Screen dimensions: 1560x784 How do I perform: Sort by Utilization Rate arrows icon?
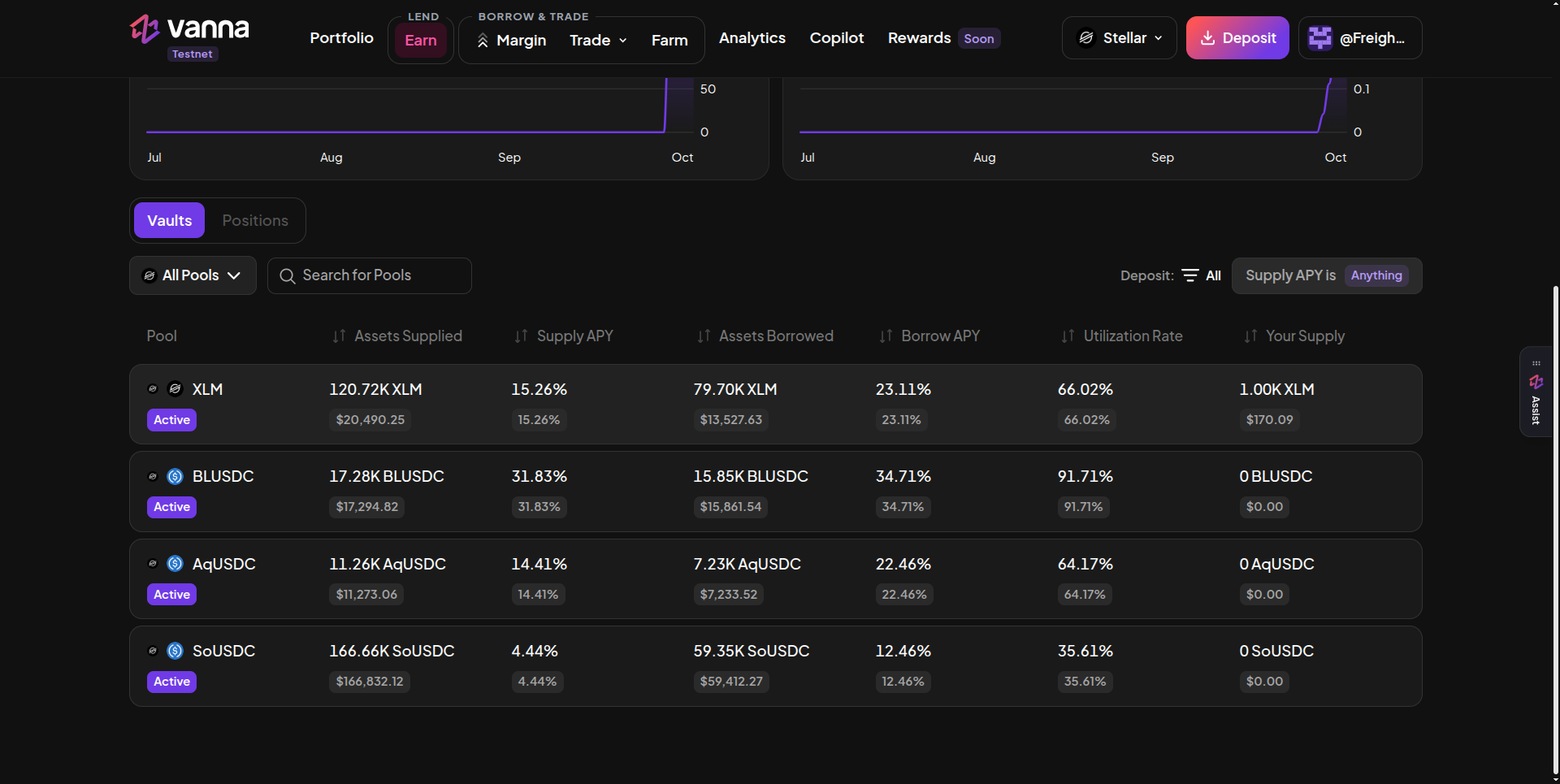(1068, 336)
